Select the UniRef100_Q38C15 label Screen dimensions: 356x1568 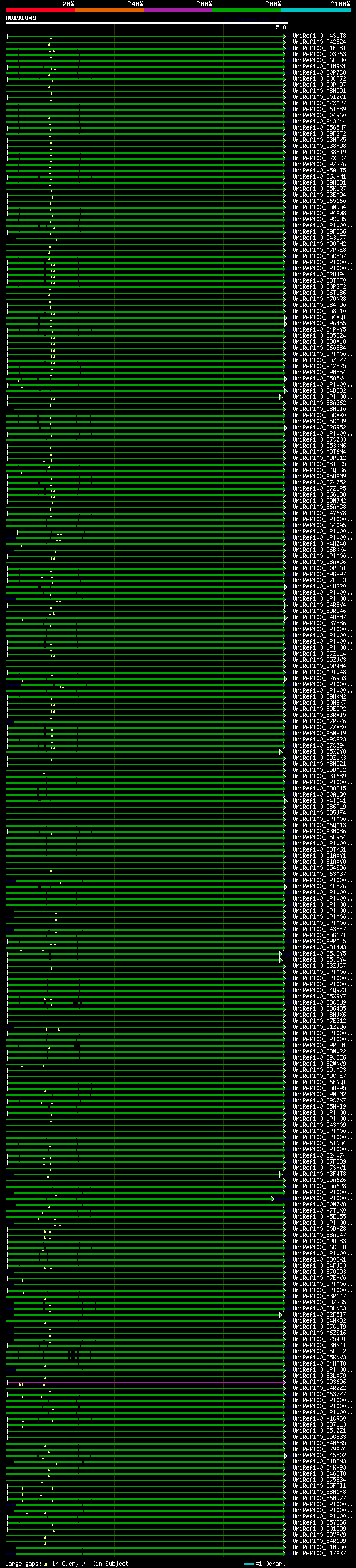[x=319, y=788]
